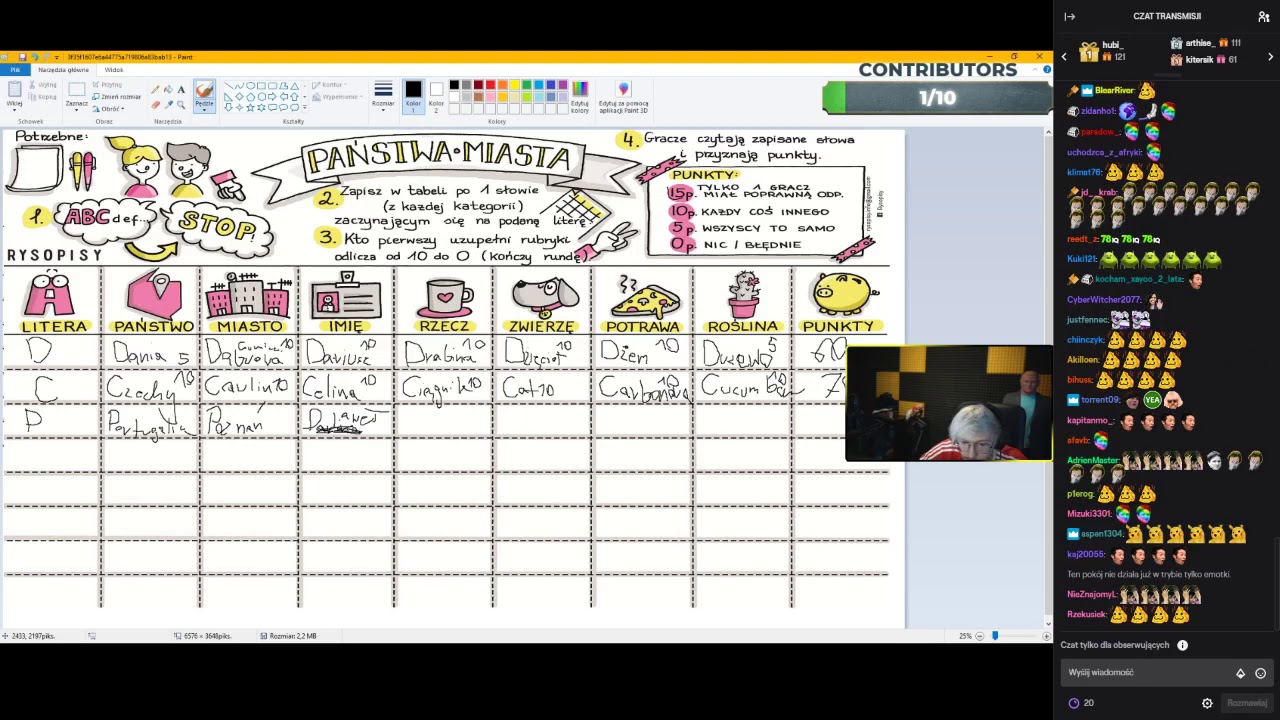Screen dimensions: 1280x720
Task: Click the Bits icon in chat input
Action: [1240, 673]
